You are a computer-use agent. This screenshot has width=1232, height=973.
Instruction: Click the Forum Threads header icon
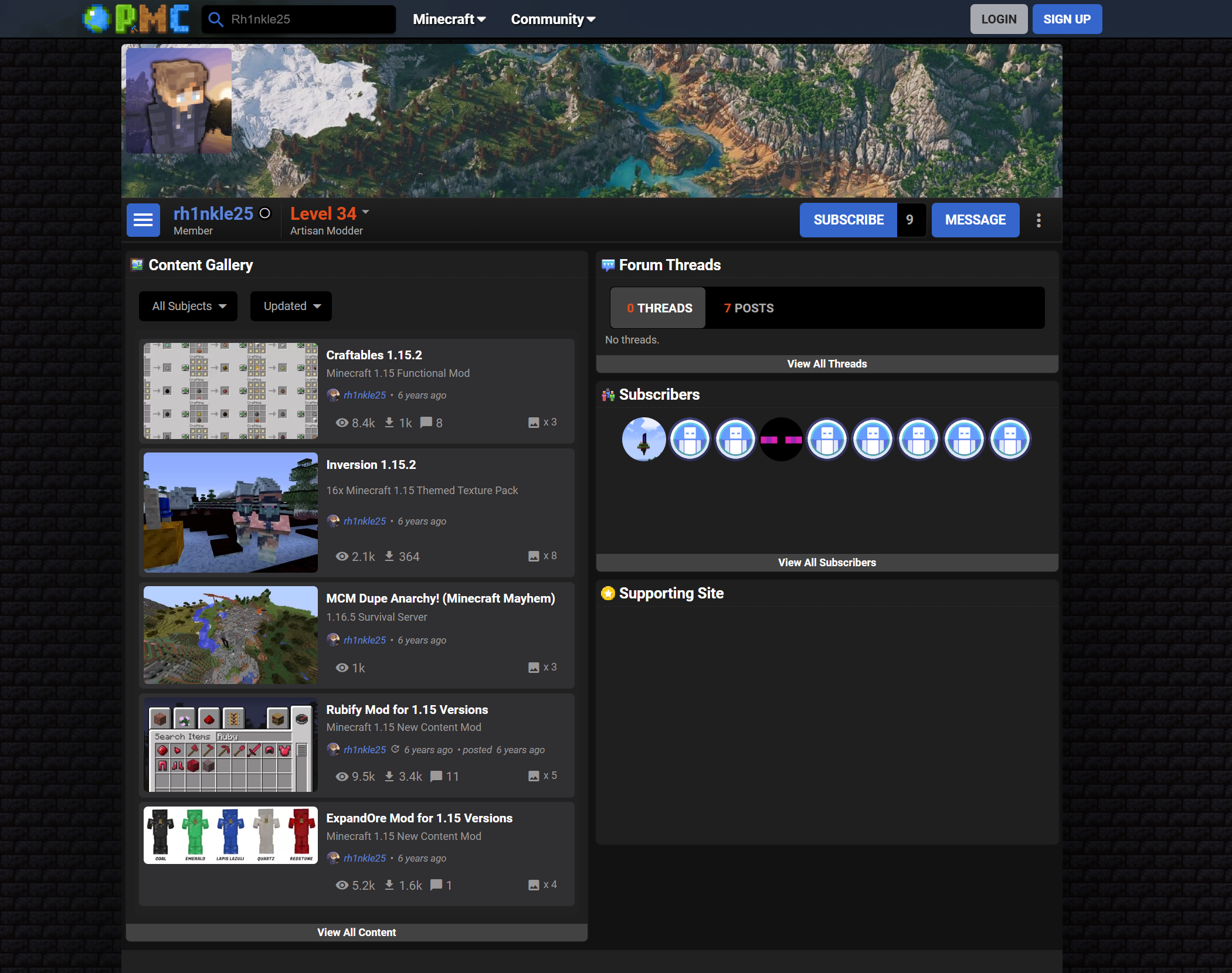pos(608,265)
